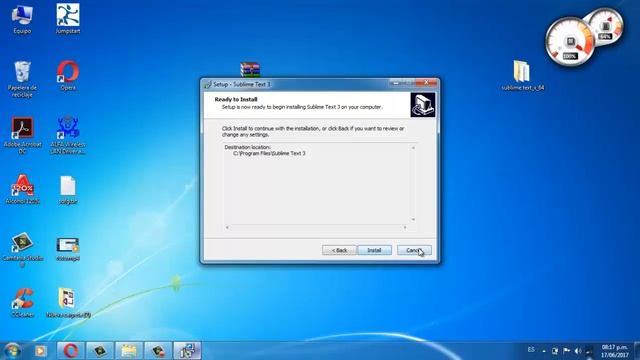Screen dimensions: 640x360
Task: Open Windows Media Player from taskbar
Action: (40, 351)
